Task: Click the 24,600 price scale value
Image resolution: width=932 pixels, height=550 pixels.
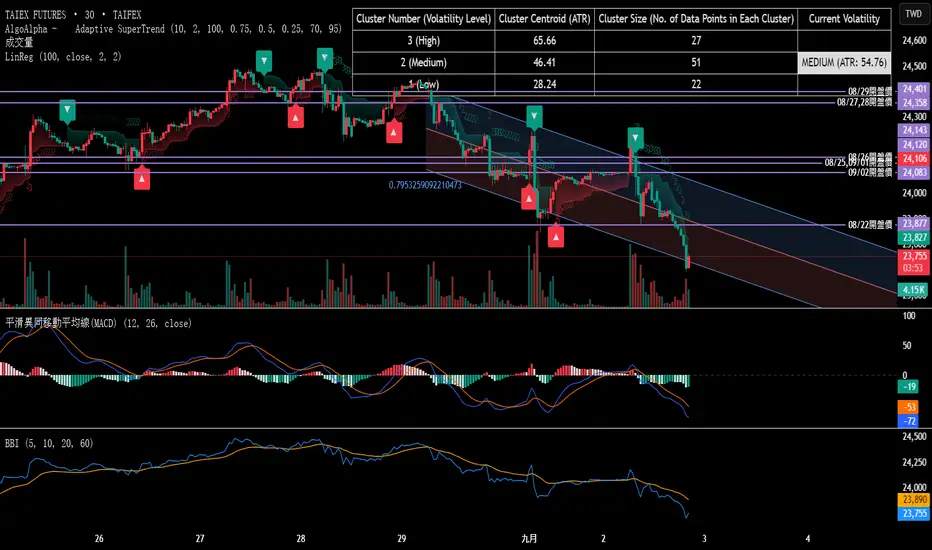Action: 914,41
